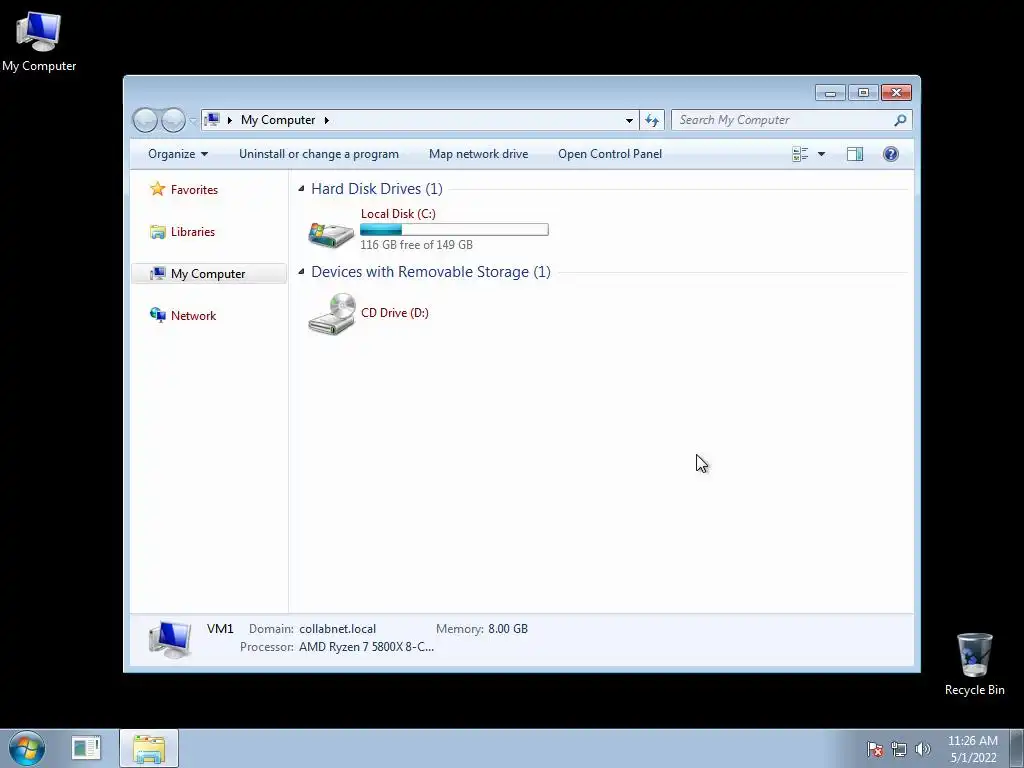The image size is (1024, 768).
Task: Open the Windows Start orb
Action: [27, 748]
